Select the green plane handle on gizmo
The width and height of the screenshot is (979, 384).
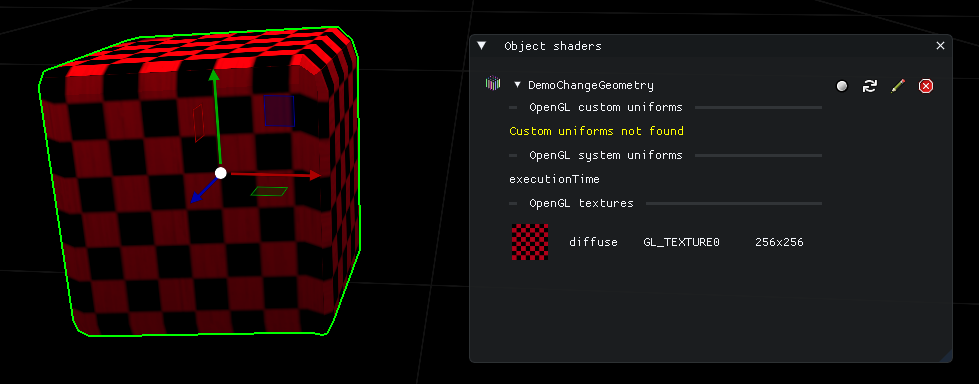[x=269, y=191]
